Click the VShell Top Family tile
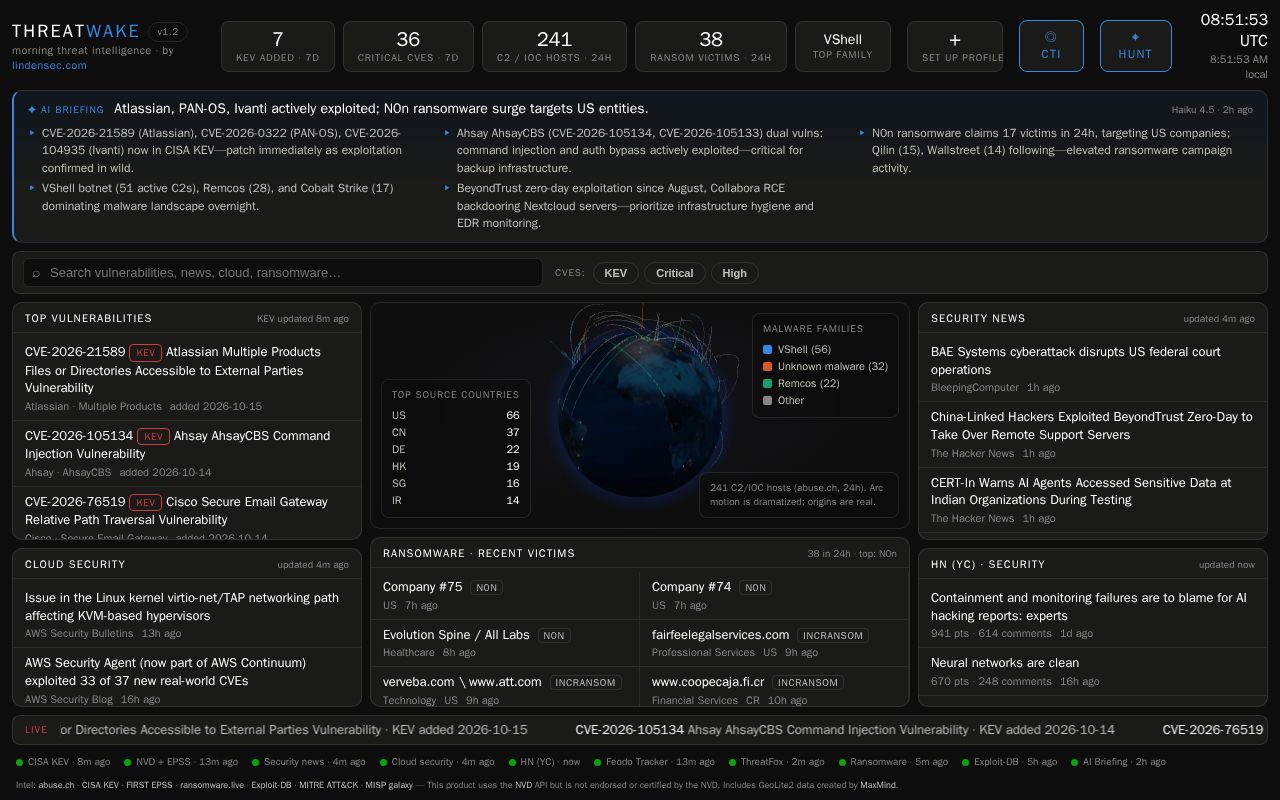 pyautogui.click(x=843, y=46)
